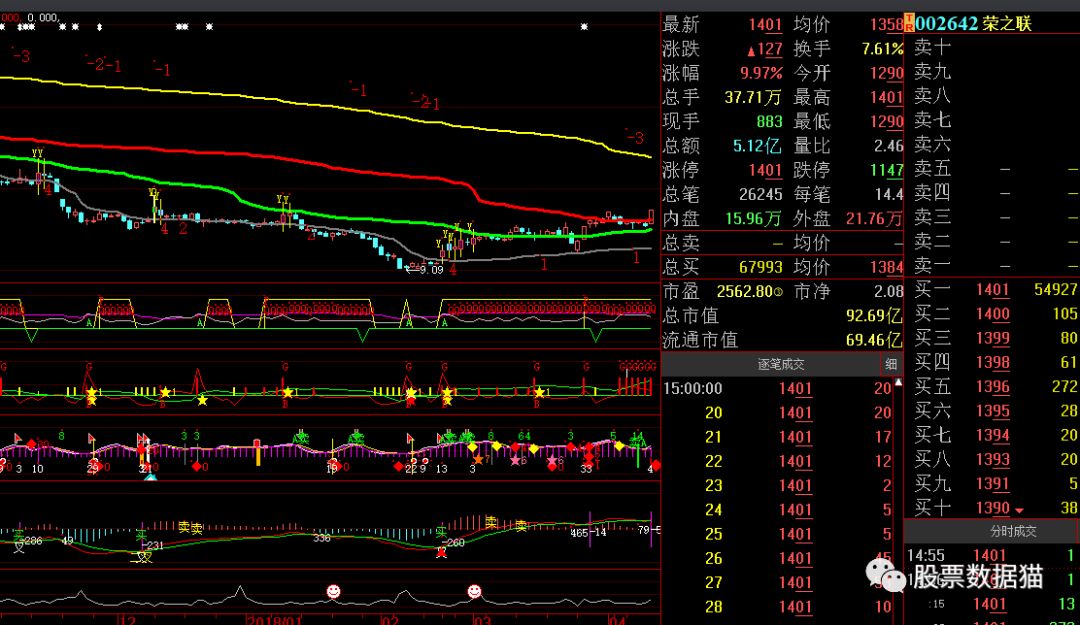Click the 量比 value 2.46
This screenshot has height=625, width=1080.
click(x=889, y=145)
